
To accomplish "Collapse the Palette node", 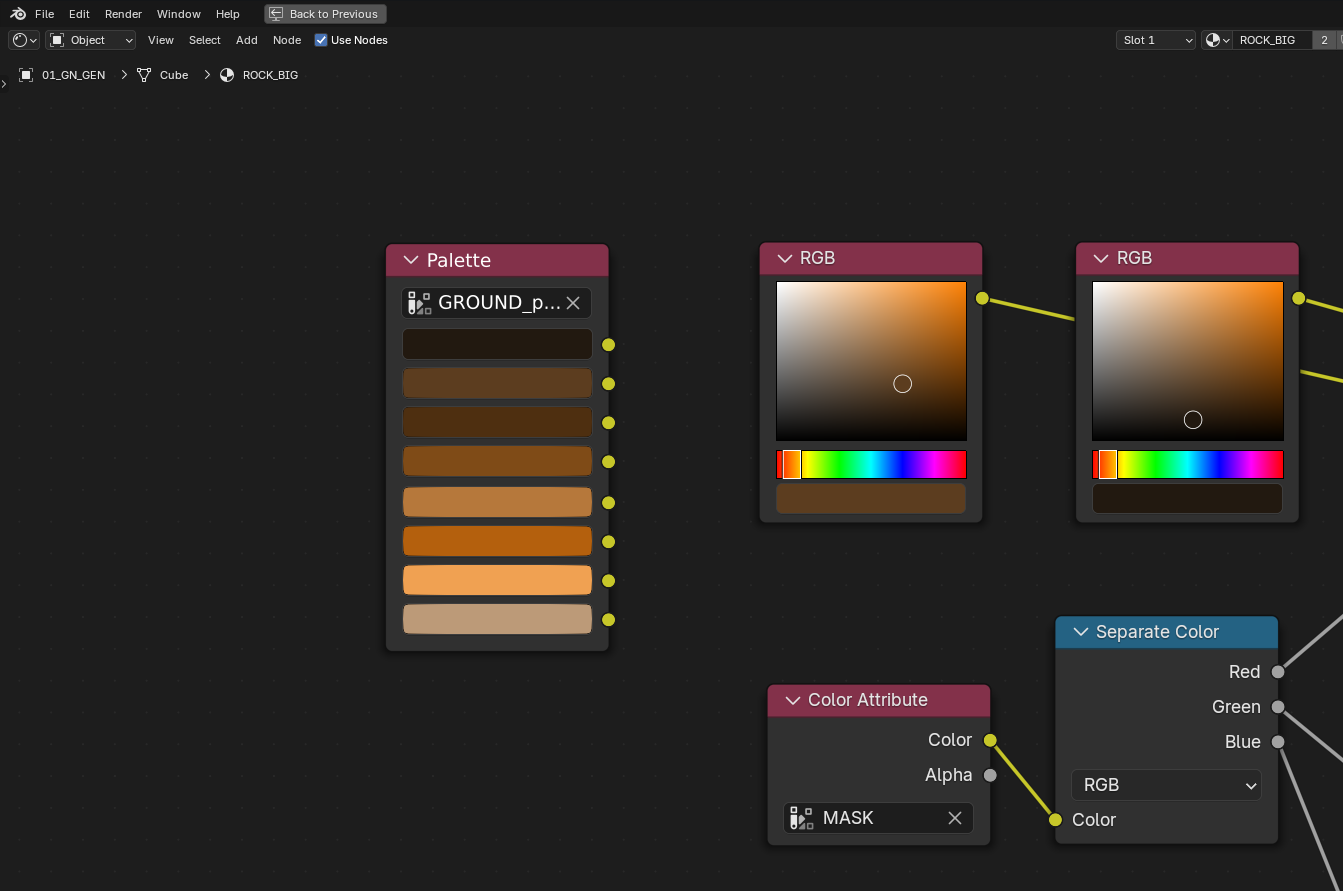I will 411,260.
